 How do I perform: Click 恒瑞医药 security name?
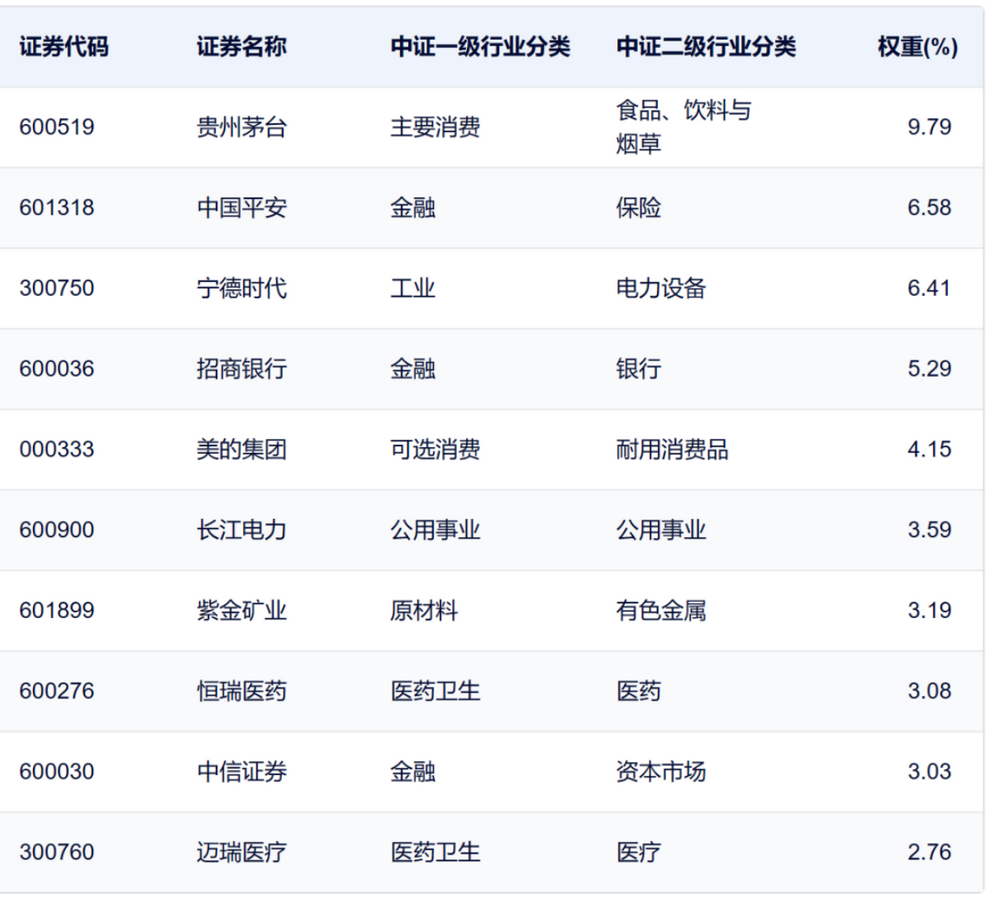tap(241, 691)
